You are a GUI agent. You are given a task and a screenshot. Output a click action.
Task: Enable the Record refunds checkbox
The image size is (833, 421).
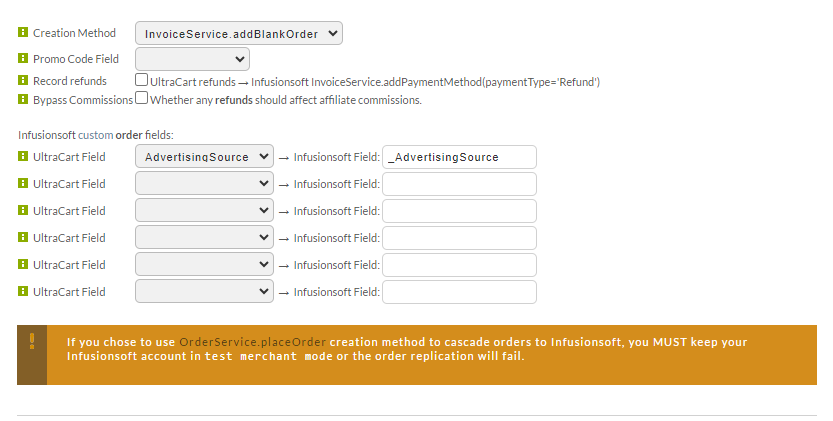pyautogui.click(x=141, y=80)
